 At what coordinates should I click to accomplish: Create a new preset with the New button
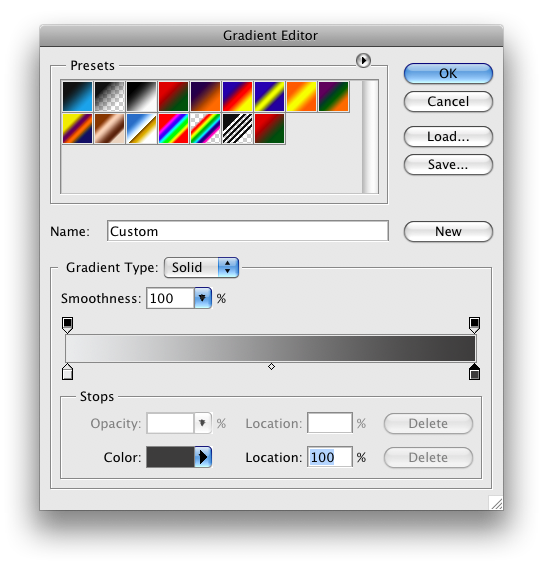point(448,231)
